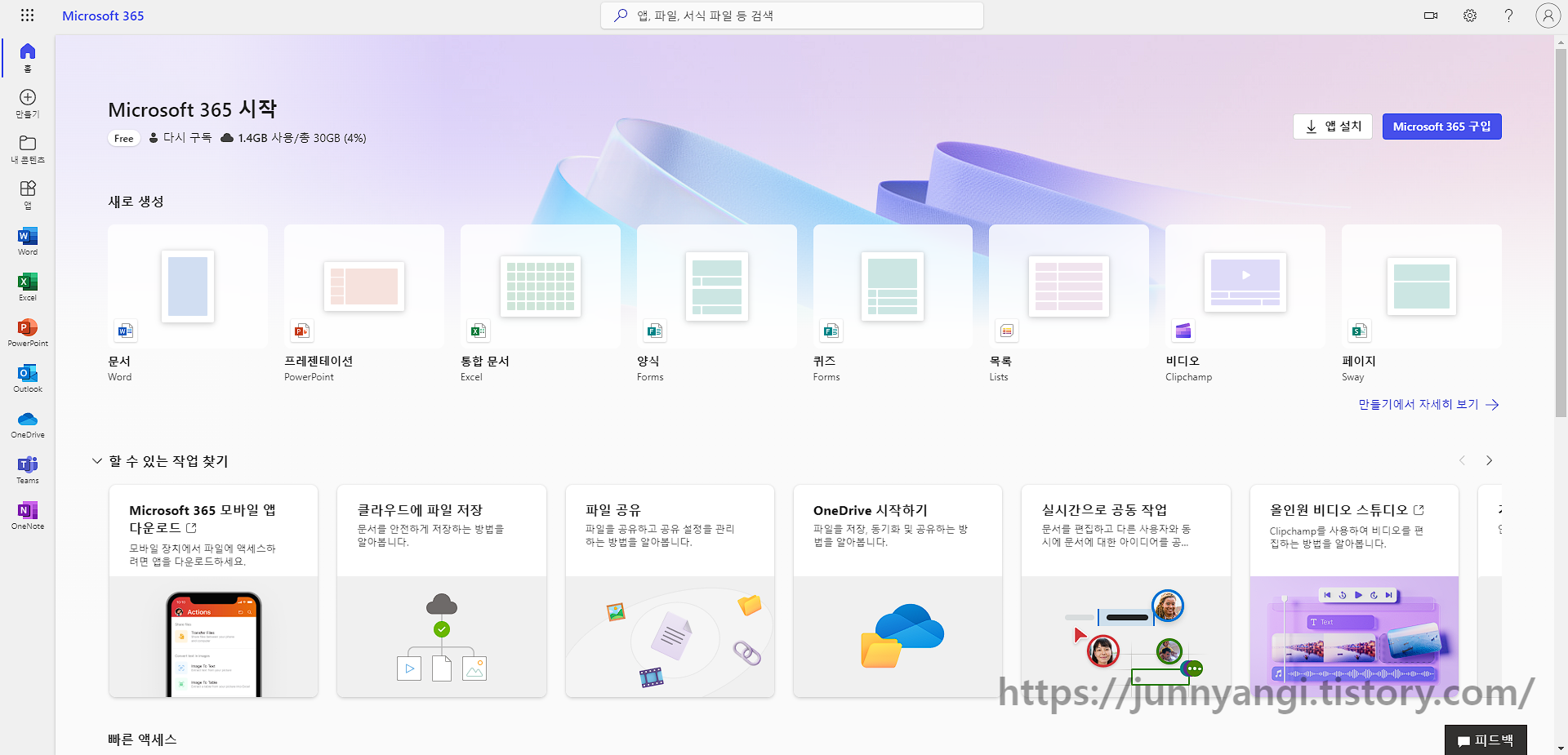Click the Sway badge on 페이지 card
The width and height of the screenshot is (1568, 755).
coord(1359,331)
